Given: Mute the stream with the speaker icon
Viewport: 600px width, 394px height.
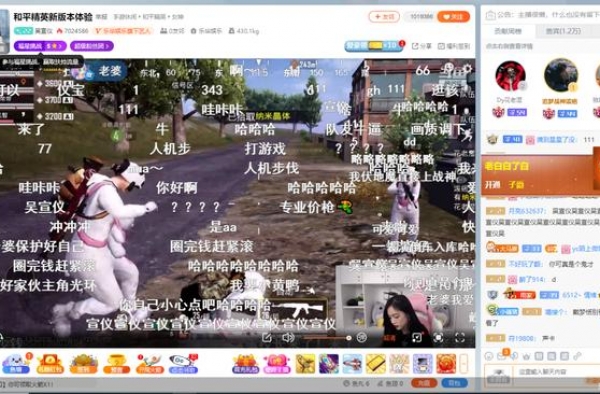Looking at the screenshot, I should [287, 338].
